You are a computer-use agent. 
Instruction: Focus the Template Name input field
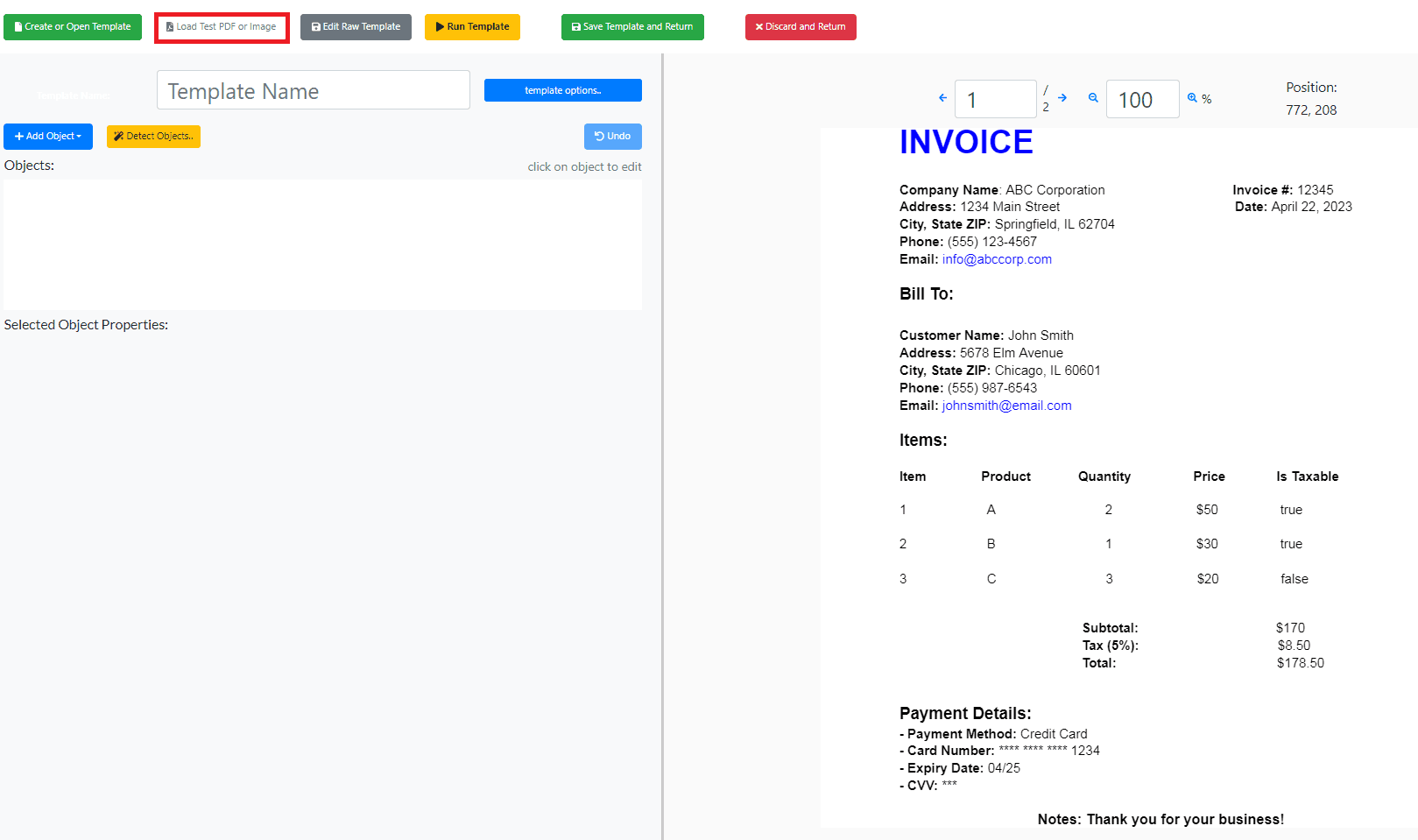point(313,90)
